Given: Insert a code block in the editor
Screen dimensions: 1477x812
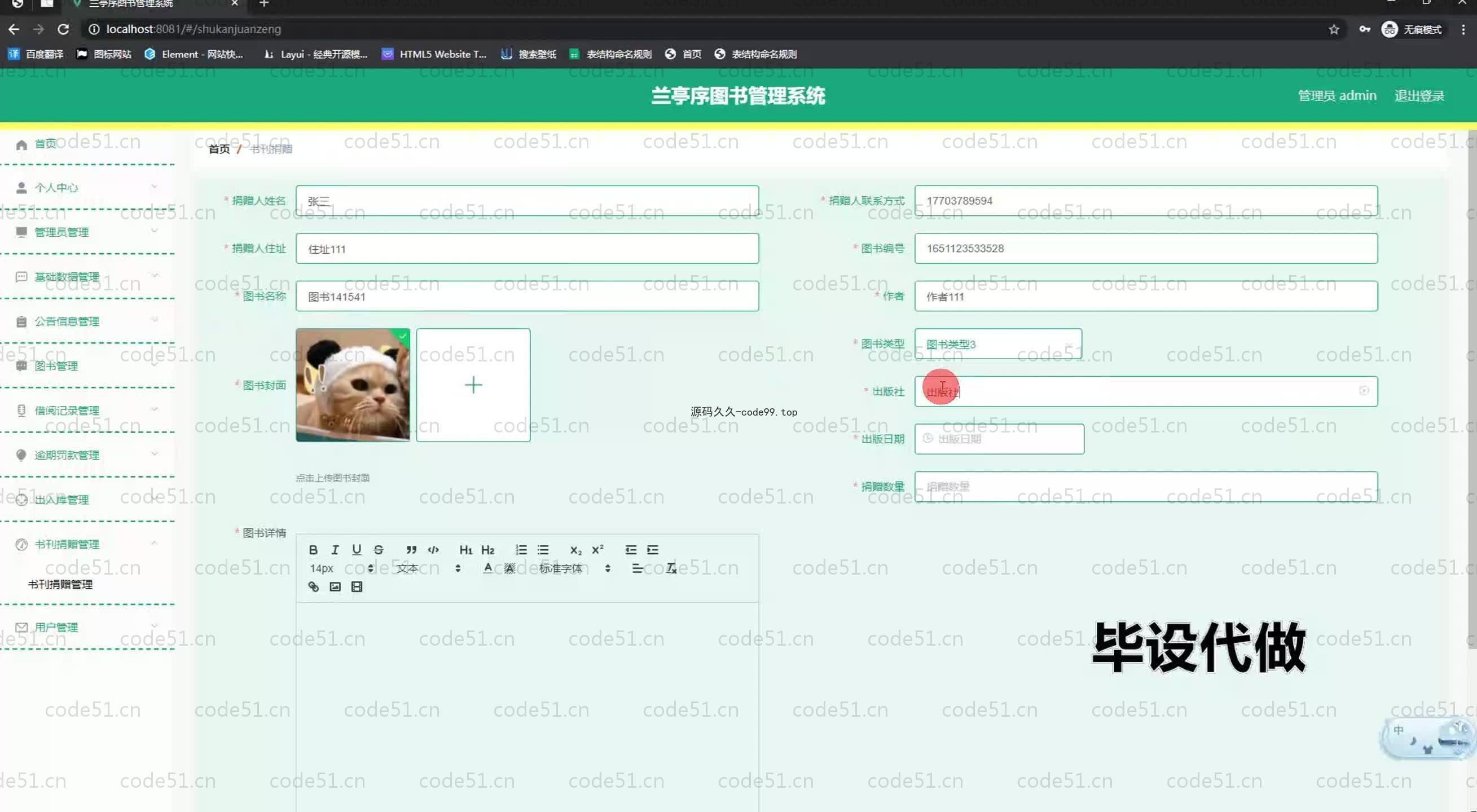Looking at the screenshot, I should point(433,550).
